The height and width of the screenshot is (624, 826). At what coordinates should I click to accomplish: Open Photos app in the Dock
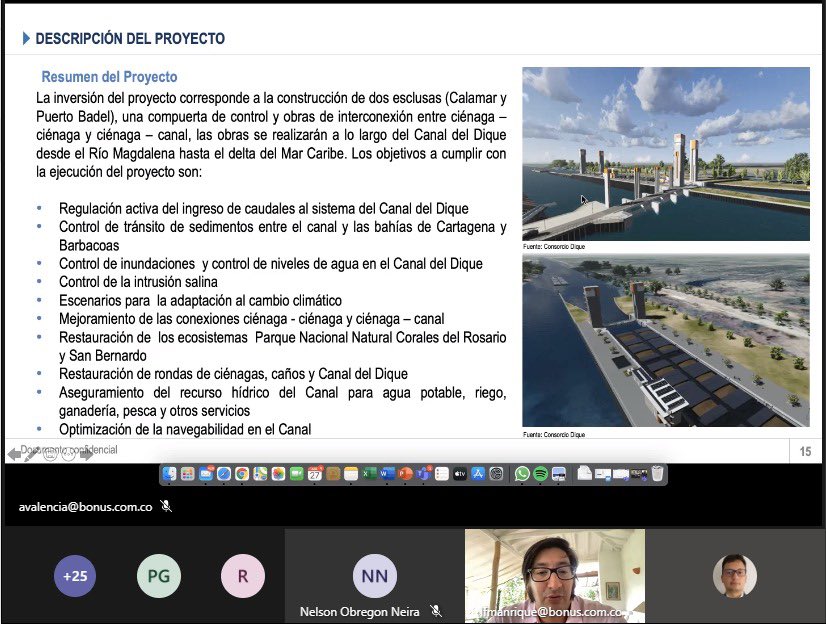(278, 474)
